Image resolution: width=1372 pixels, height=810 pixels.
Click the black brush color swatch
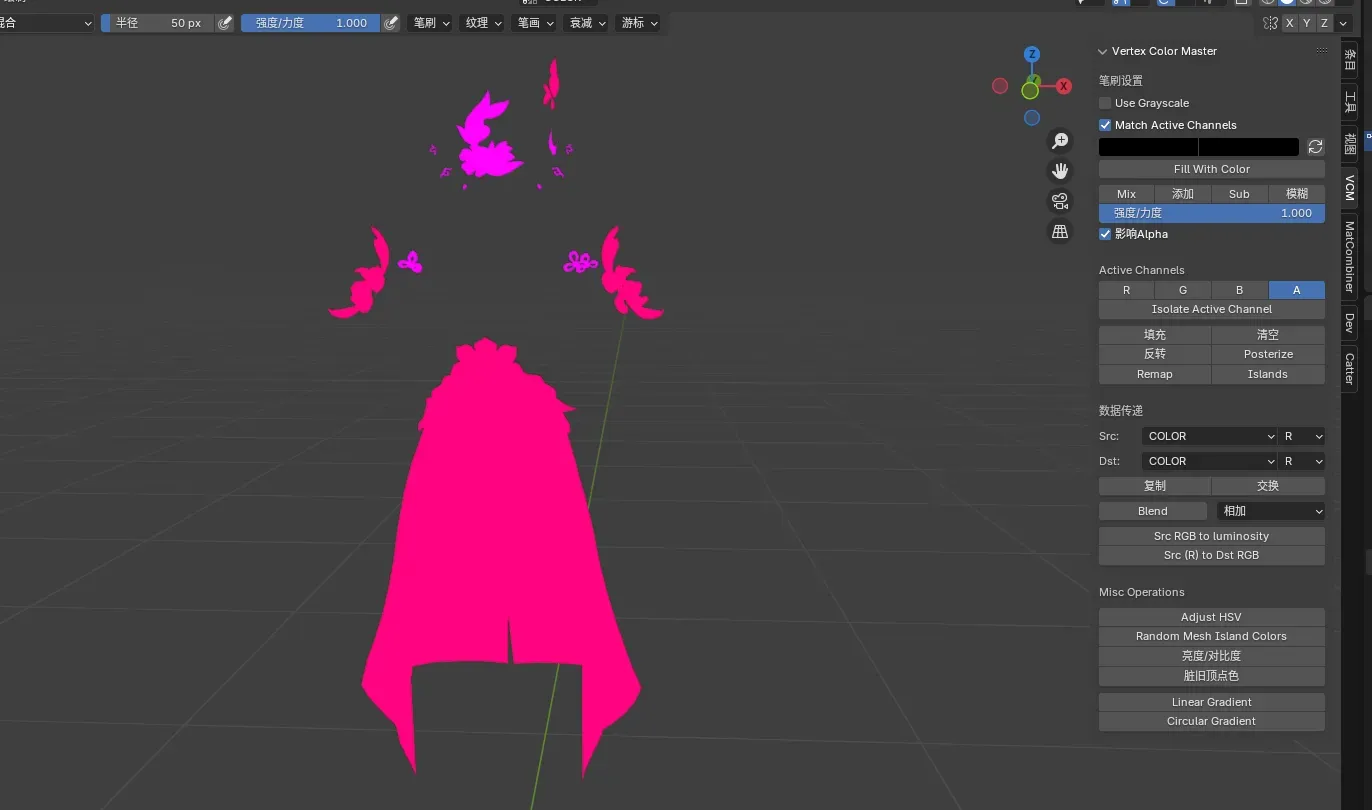pos(1148,147)
